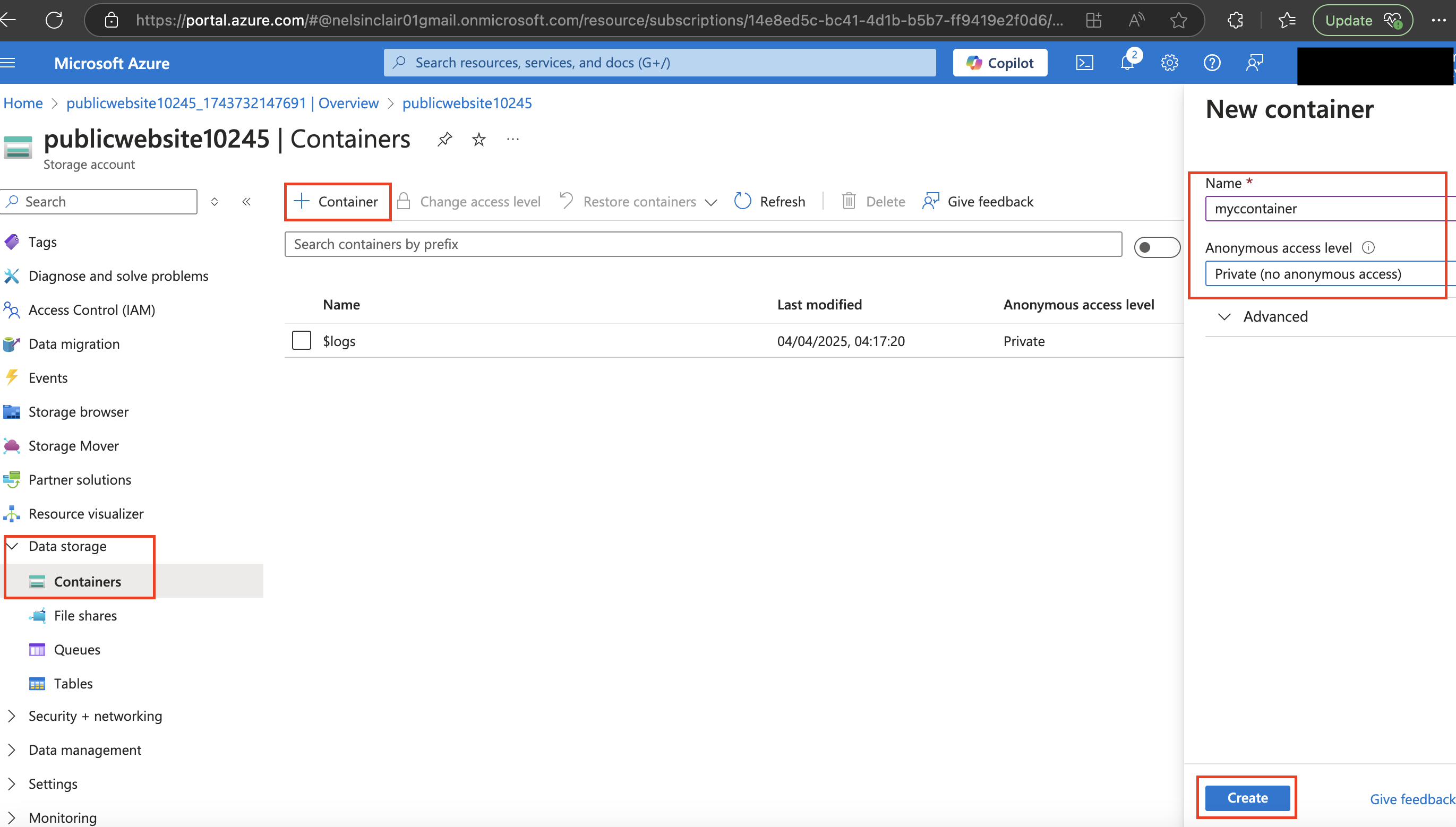
Task: Open browser favorites list icon
Action: 1287,21
